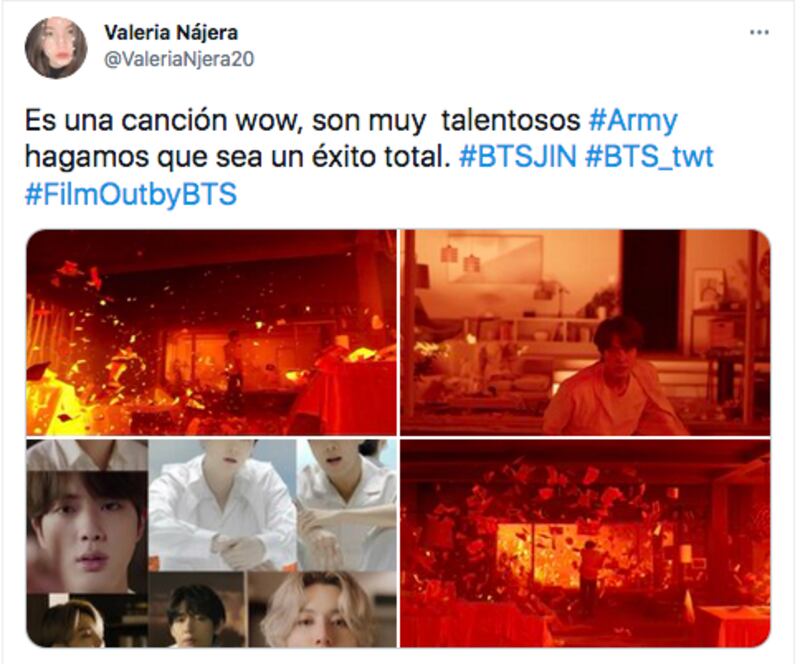Open the #Army hashtag

pos(633,120)
